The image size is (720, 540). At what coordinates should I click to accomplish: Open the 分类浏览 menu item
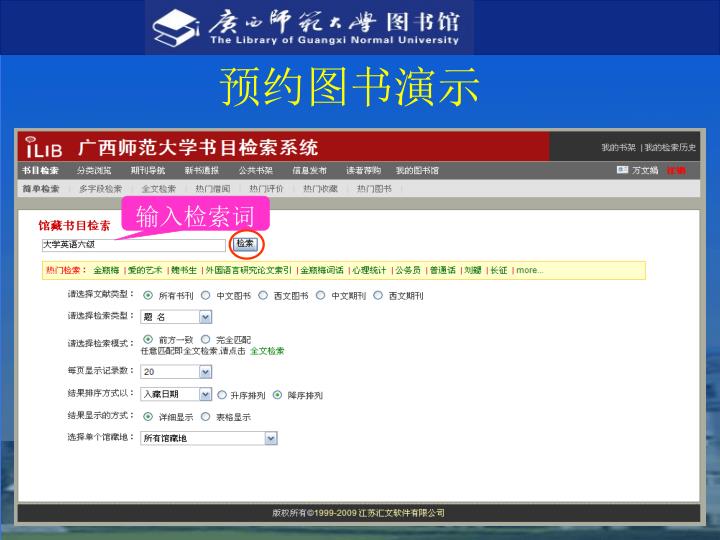pyautogui.click(x=94, y=170)
